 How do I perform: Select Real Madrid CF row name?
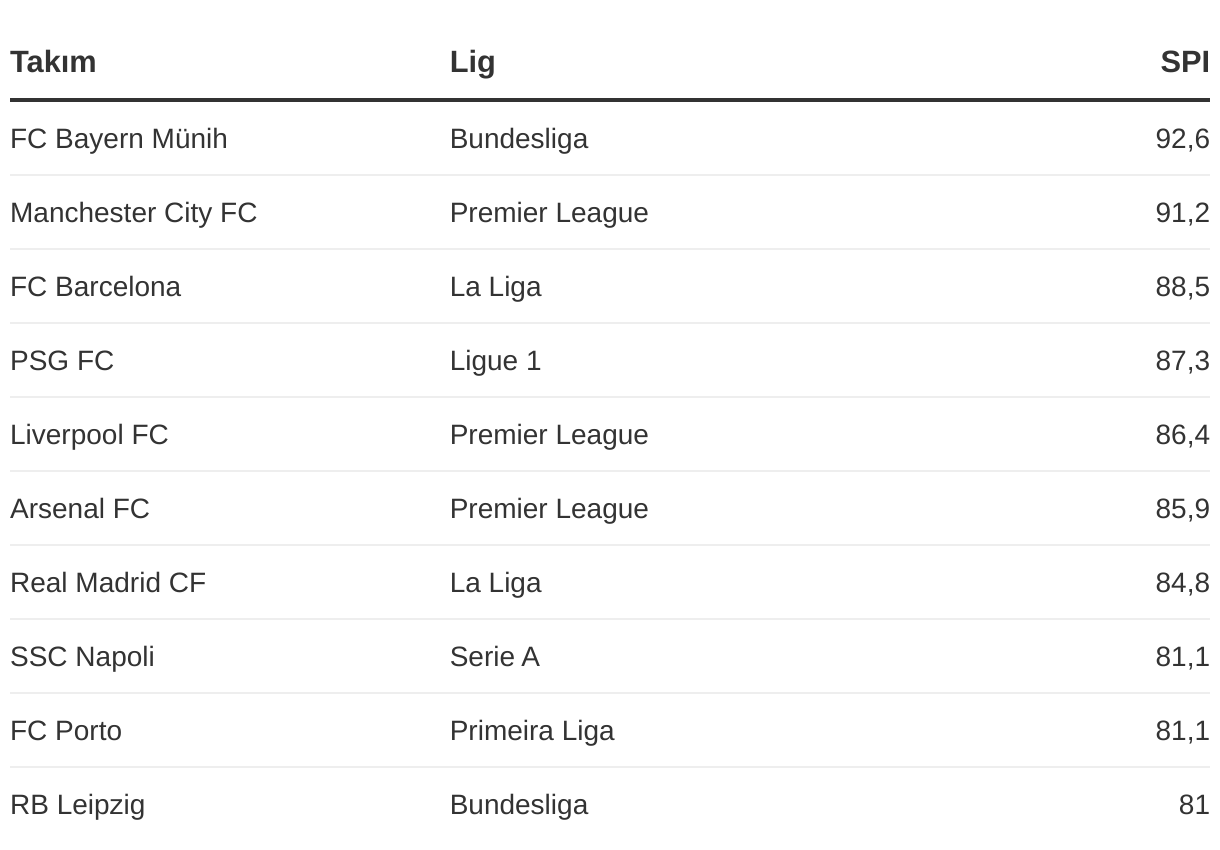108,583
